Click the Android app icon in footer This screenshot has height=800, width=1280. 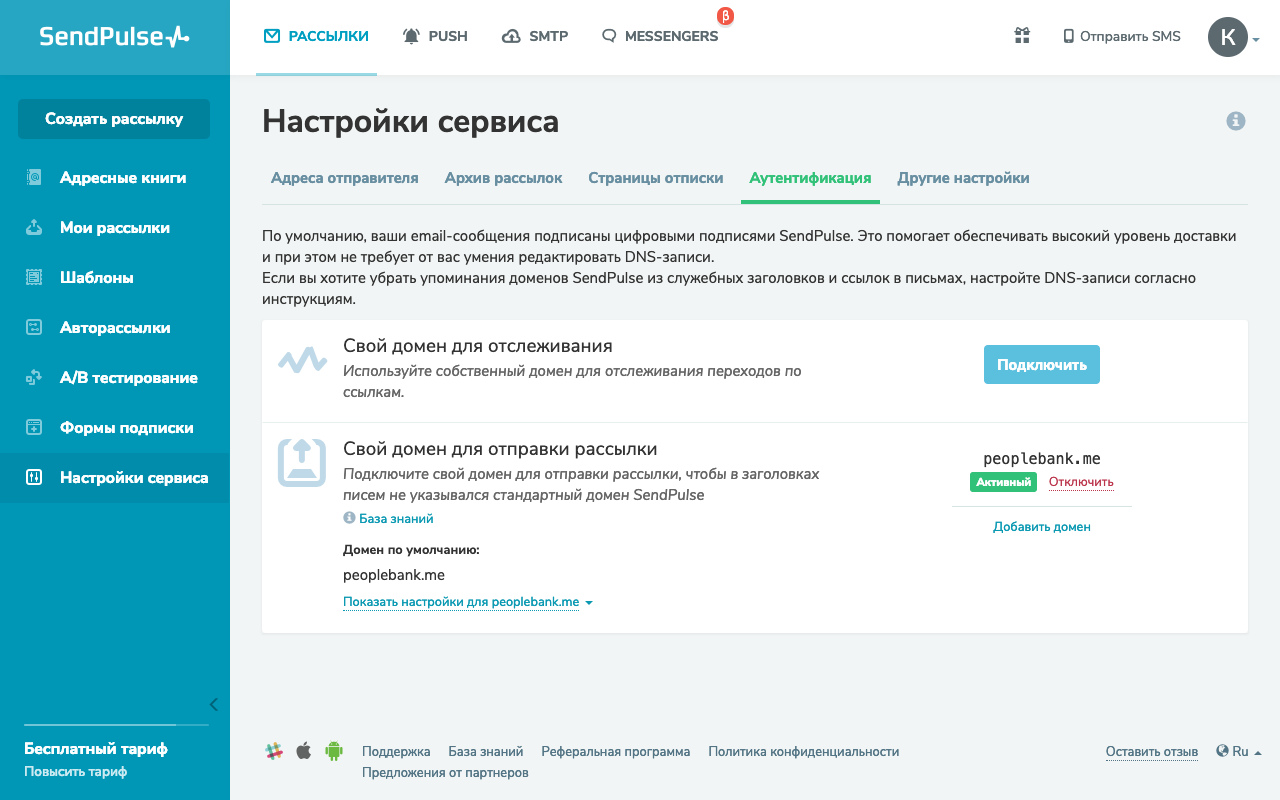point(334,751)
